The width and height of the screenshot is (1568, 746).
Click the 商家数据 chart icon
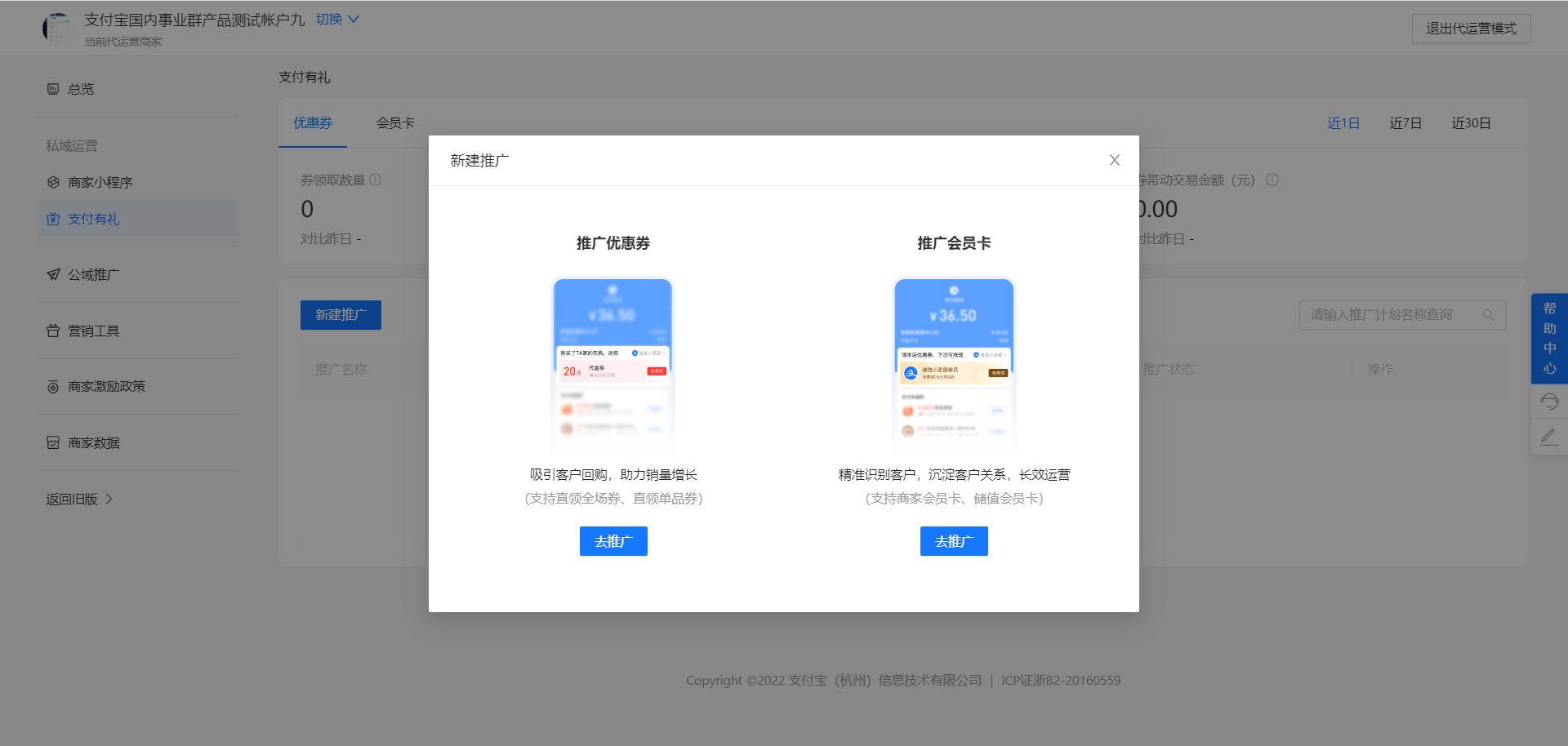(53, 442)
